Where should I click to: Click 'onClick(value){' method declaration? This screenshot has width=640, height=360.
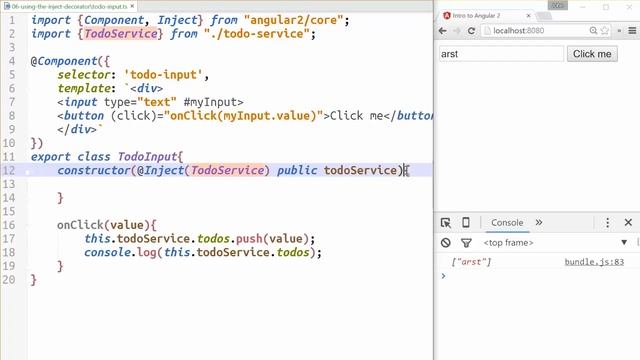[x=107, y=225]
